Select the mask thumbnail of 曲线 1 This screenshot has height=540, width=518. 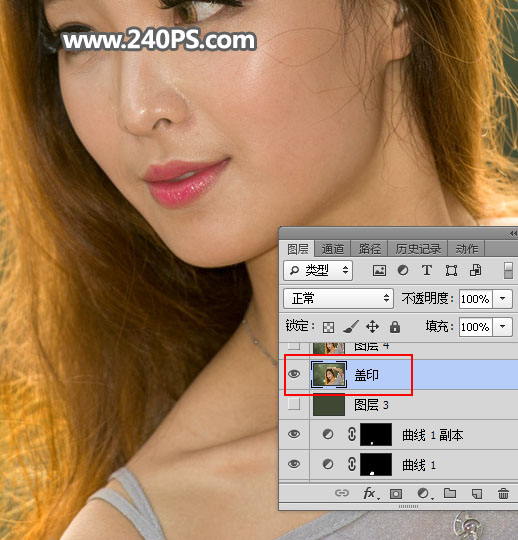click(x=376, y=464)
